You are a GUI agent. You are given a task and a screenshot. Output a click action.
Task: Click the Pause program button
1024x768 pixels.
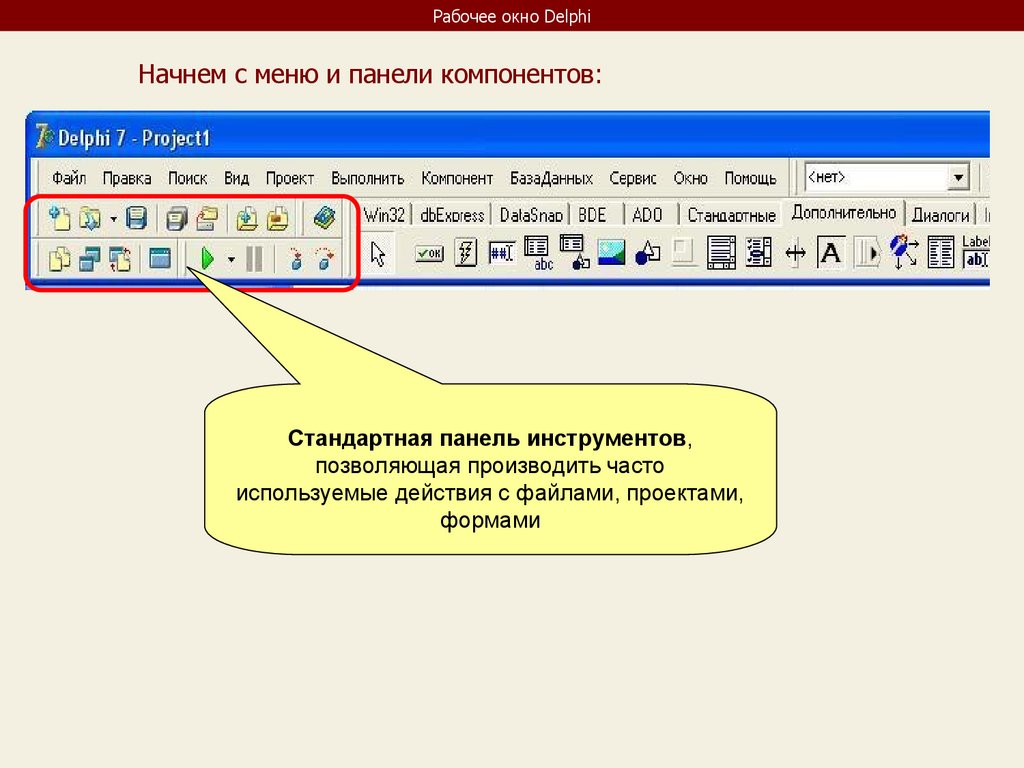254,259
